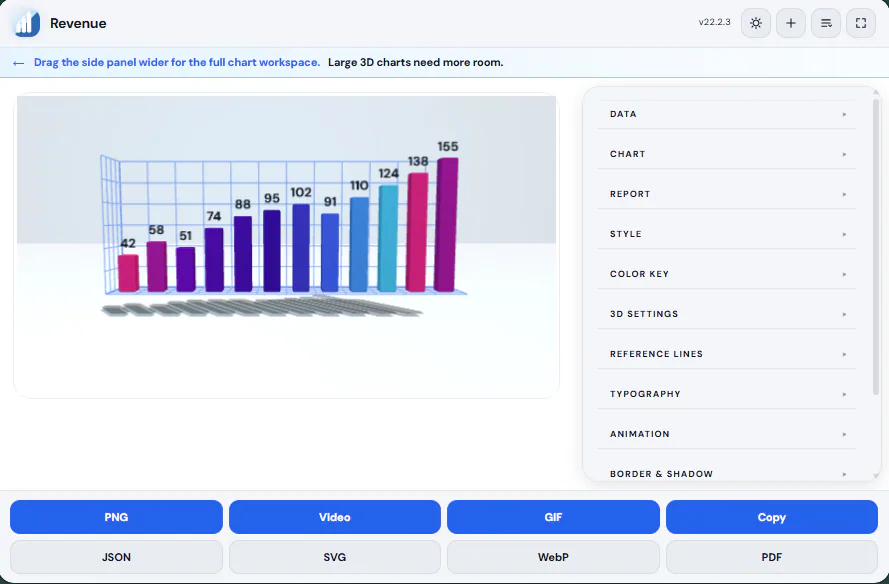Open the TYPOGRAPHY section
The image size is (889, 584).
(727, 394)
